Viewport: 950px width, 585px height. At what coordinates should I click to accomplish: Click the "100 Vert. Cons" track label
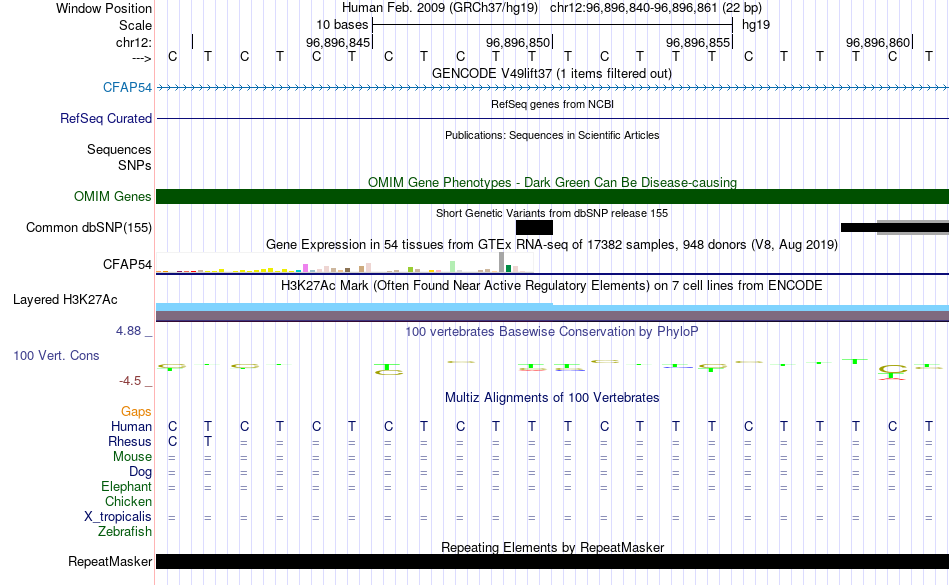tap(56, 355)
